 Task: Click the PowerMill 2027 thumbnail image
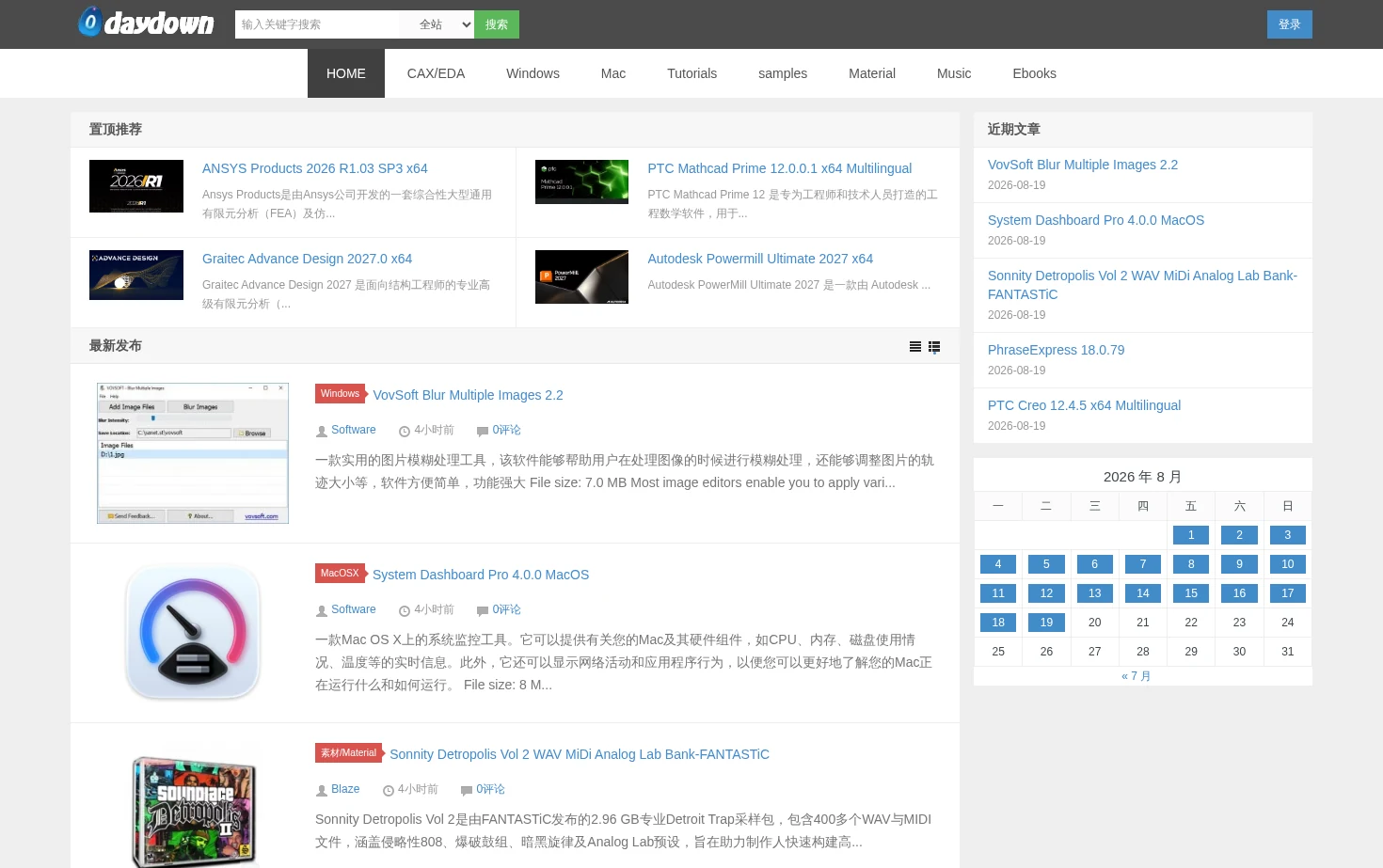(581, 276)
